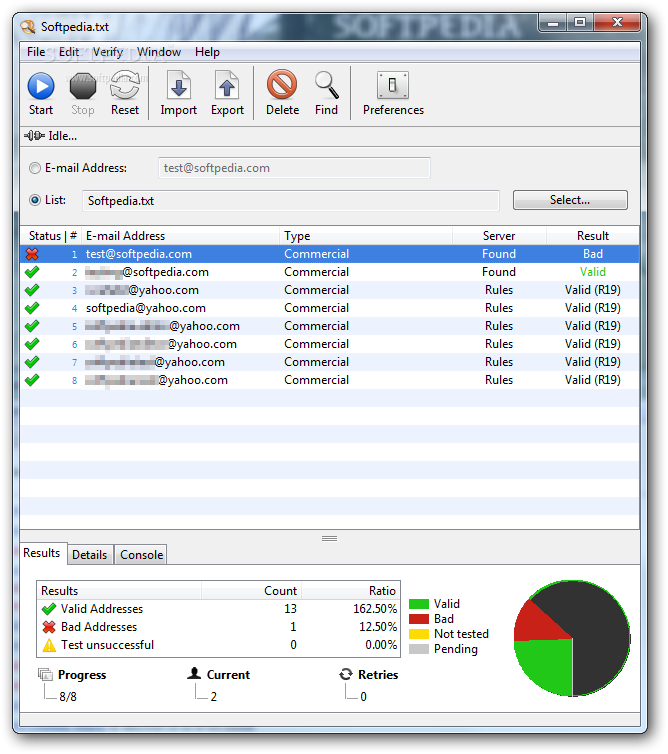The width and height of the screenshot is (668, 754).
Task: Delete the selected address
Action: (x=282, y=94)
